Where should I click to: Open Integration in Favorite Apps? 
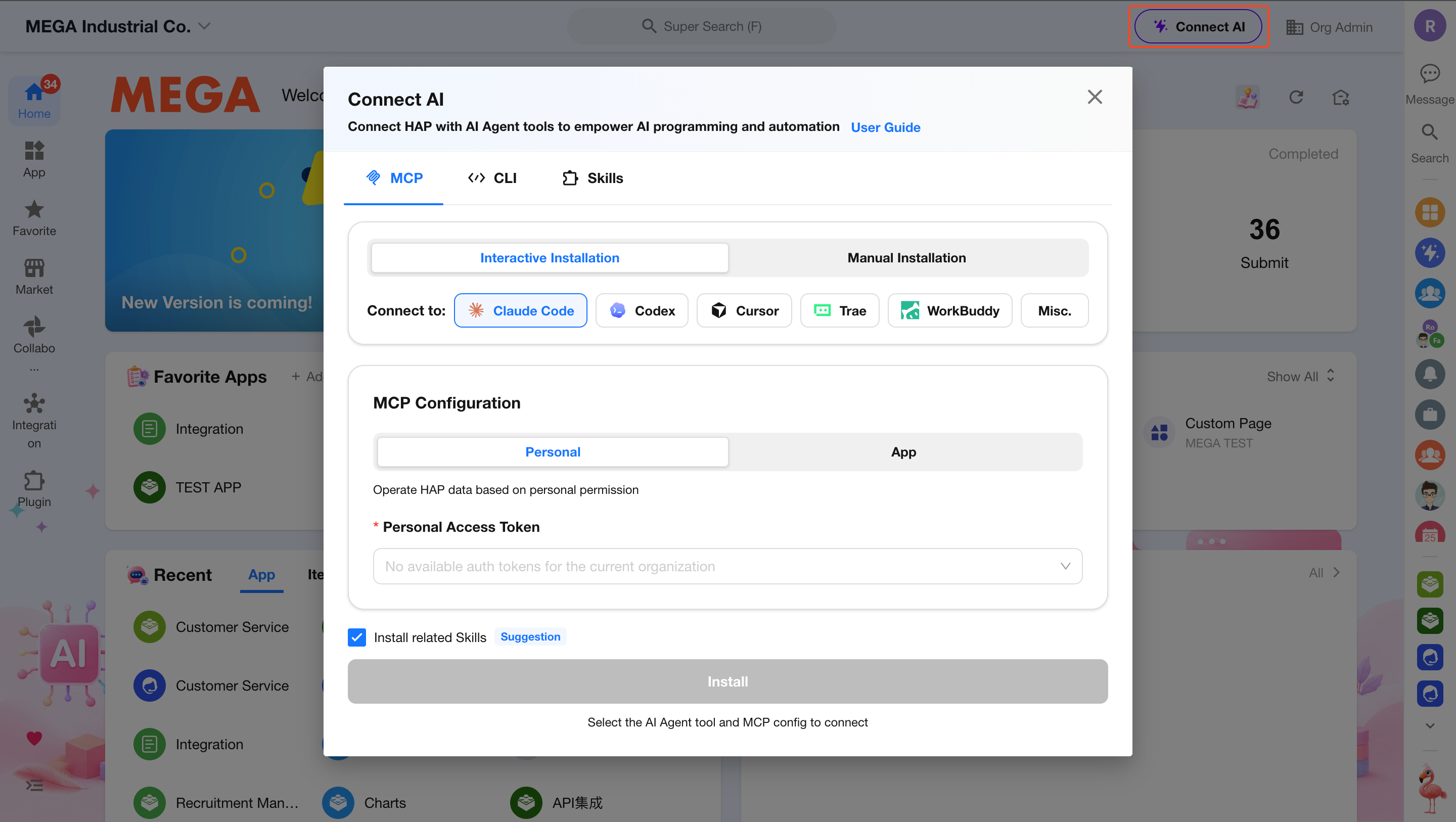[189, 429]
